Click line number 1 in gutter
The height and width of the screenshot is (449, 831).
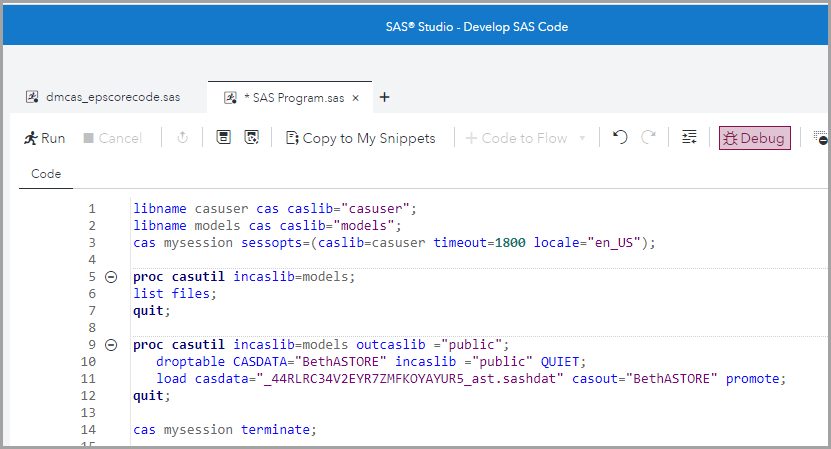click(92, 209)
